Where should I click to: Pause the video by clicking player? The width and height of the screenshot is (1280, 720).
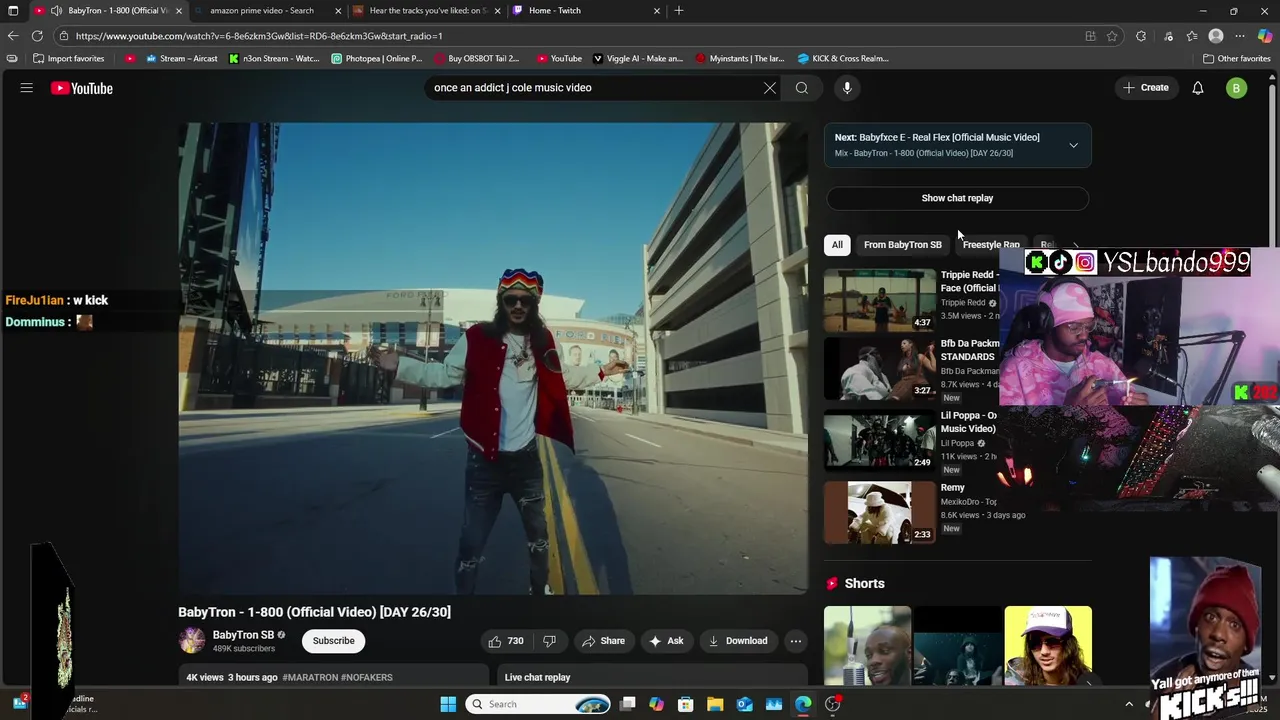click(493, 358)
